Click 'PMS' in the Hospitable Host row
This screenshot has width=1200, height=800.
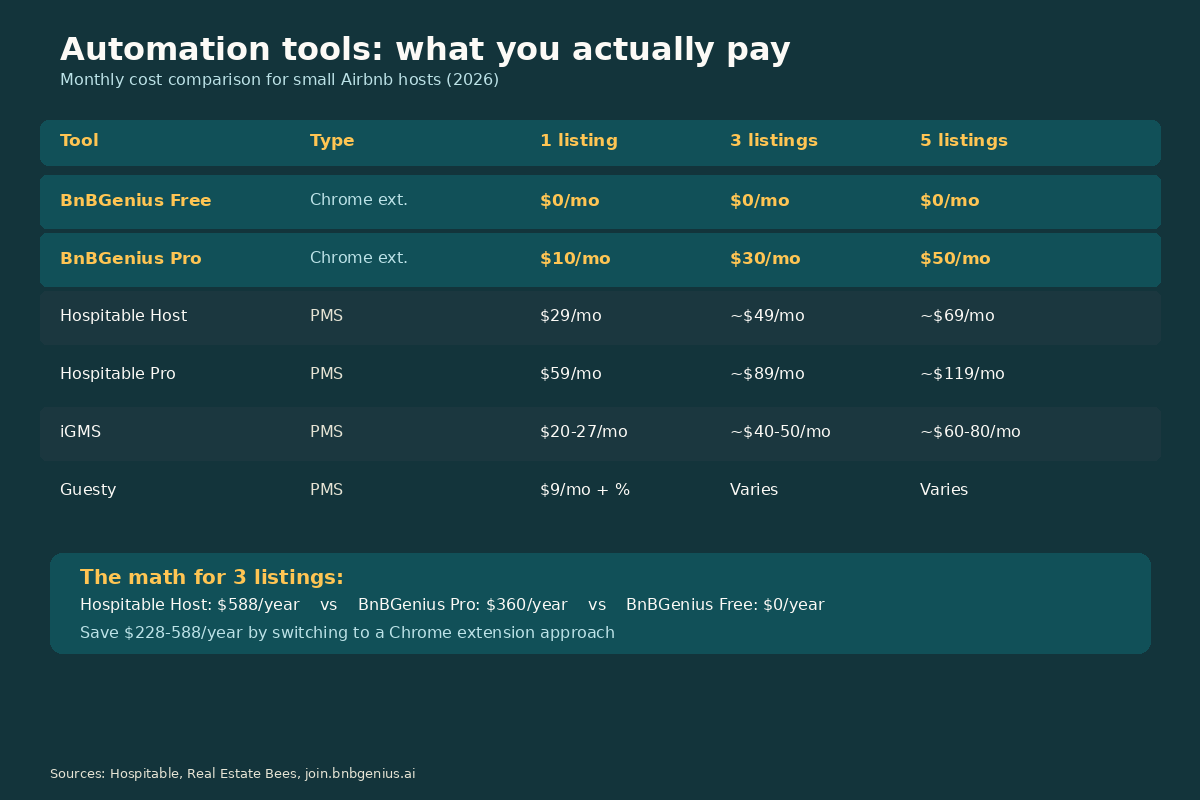(326, 316)
